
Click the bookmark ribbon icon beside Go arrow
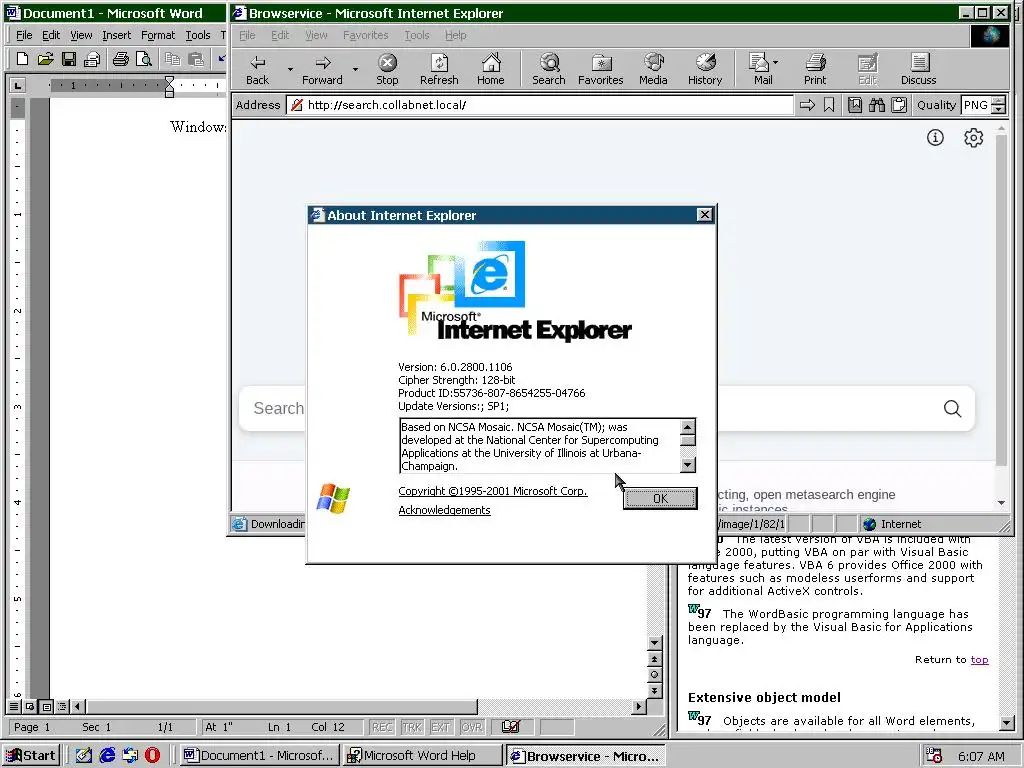click(x=829, y=105)
